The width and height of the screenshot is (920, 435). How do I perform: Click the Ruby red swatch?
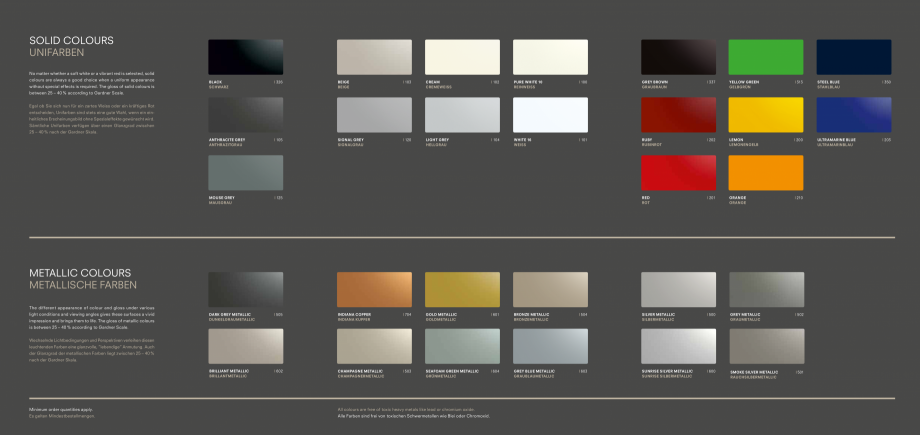pyautogui.click(x=678, y=114)
